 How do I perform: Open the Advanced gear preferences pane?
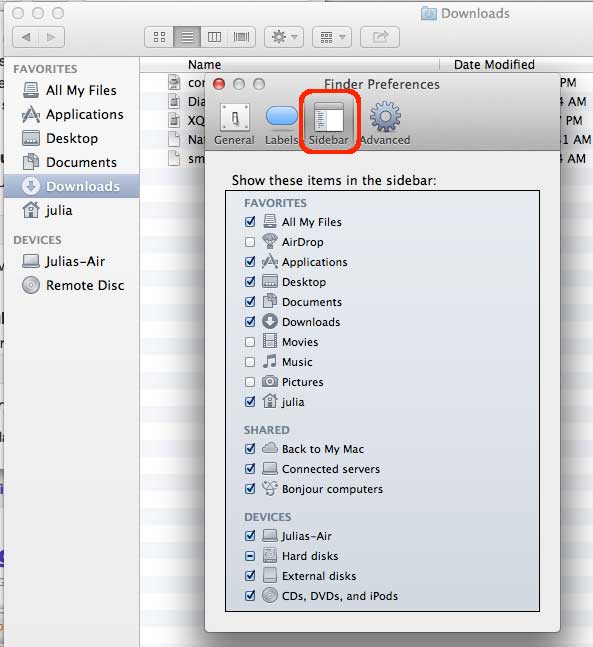click(385, 124)
